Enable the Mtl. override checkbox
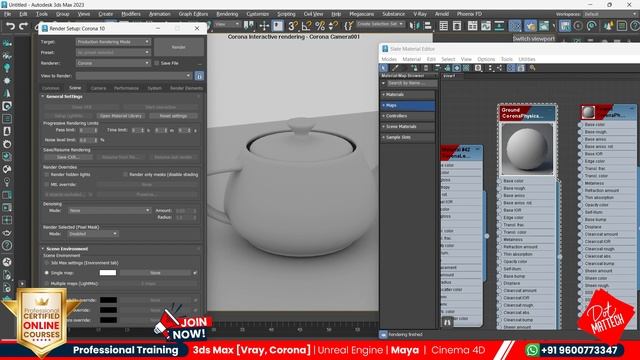The width and height of the screenshot is (640, 360). [x=47, y=184]
